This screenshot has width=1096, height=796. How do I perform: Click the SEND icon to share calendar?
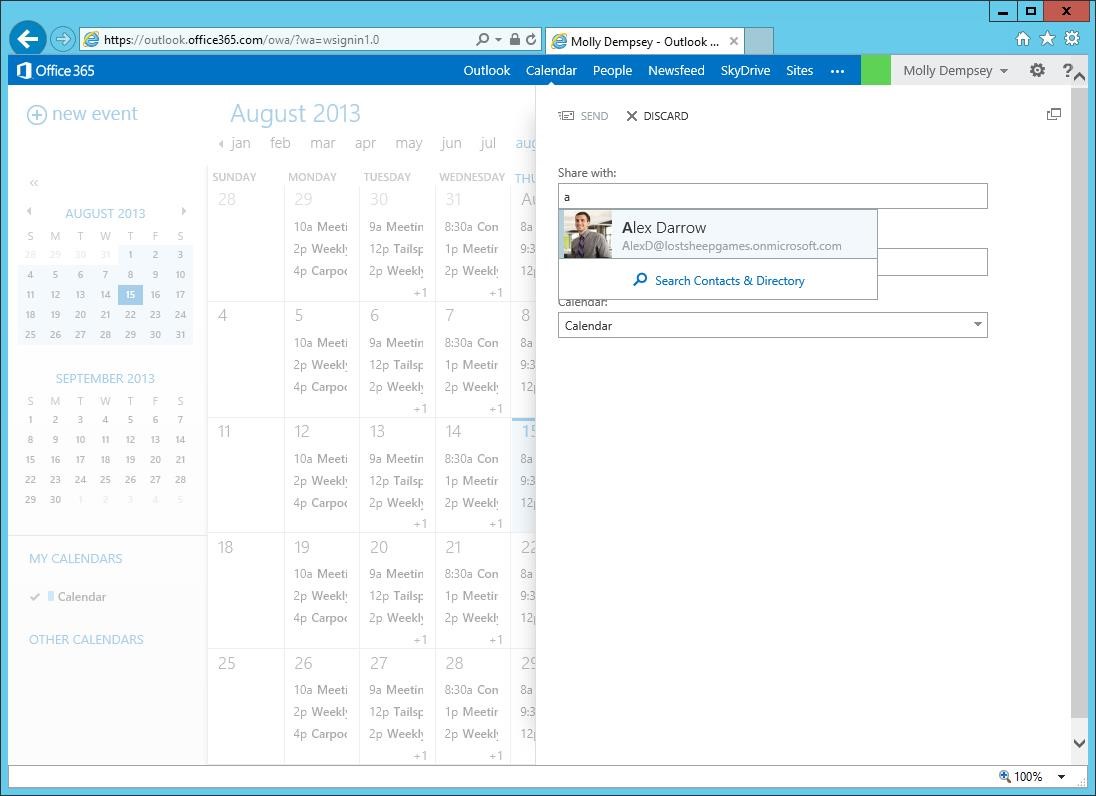pyautogui.click(x=583, y=115)
